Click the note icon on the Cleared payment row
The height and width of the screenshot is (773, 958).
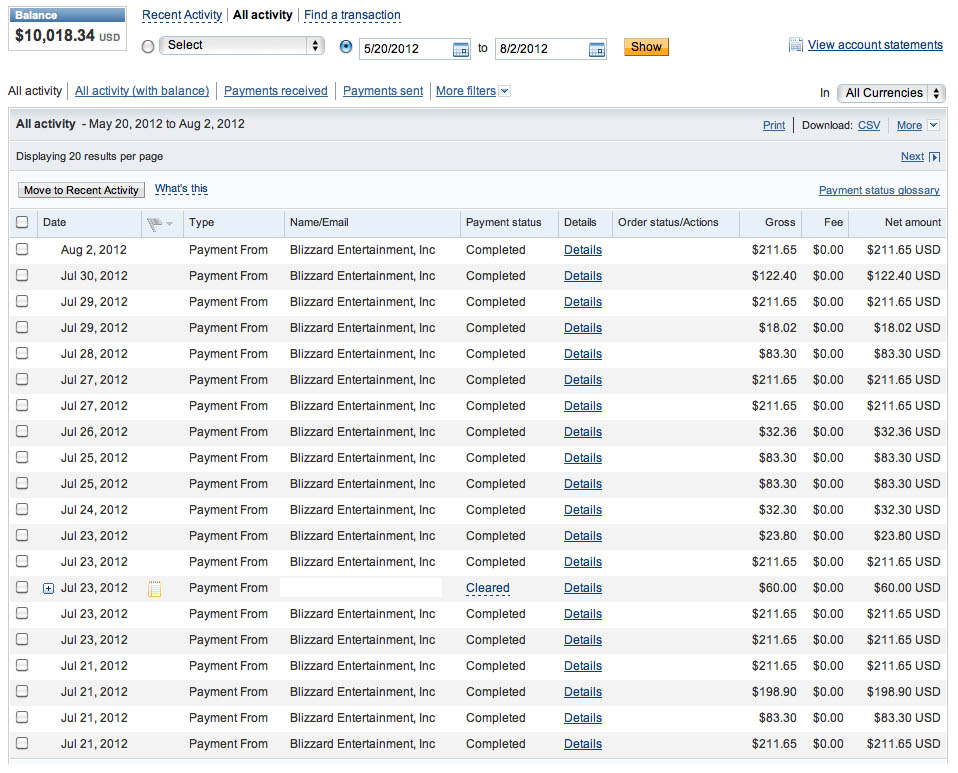154,589
